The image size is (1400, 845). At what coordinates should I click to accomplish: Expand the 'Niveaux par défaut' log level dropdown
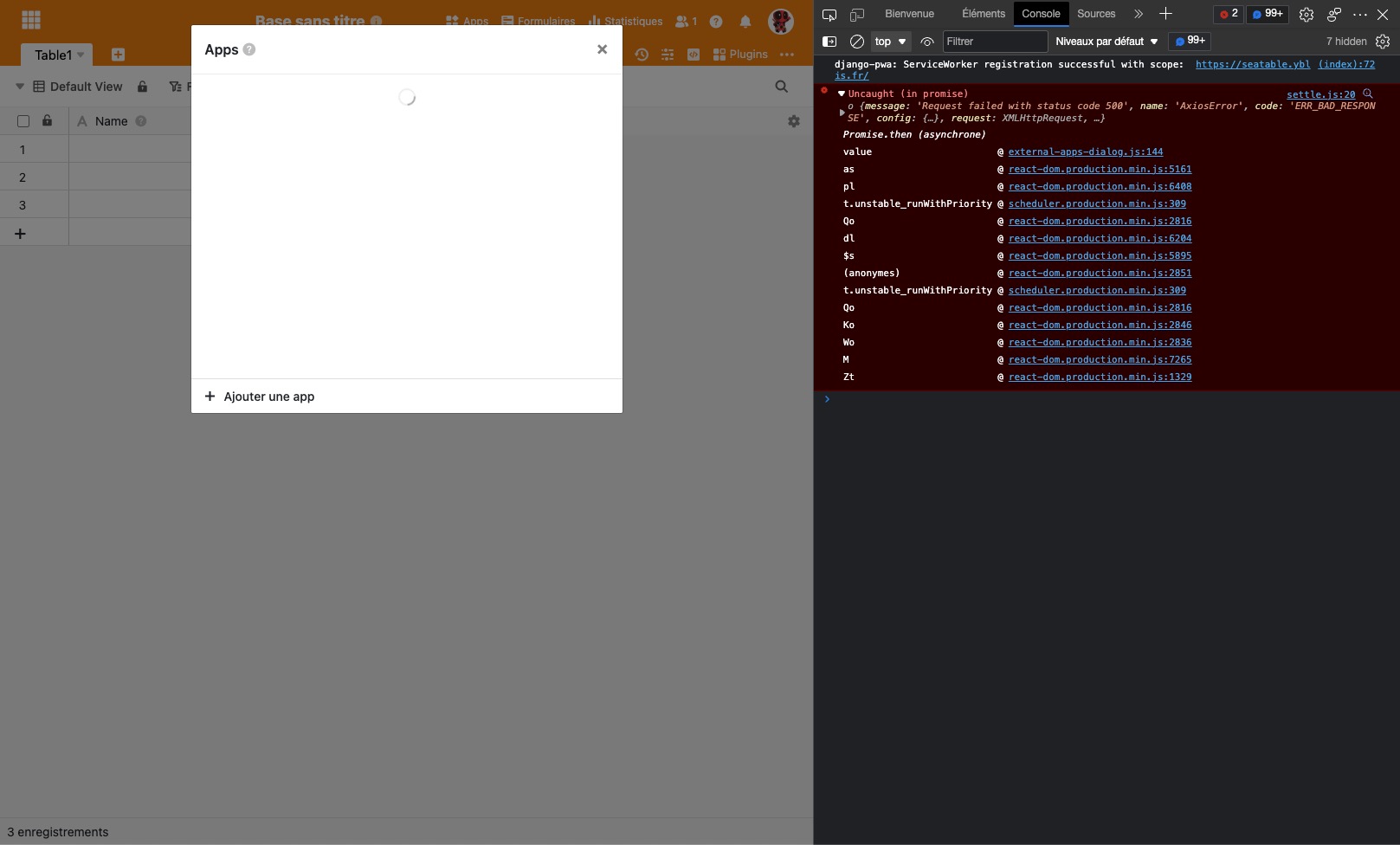click(1106, 42)
